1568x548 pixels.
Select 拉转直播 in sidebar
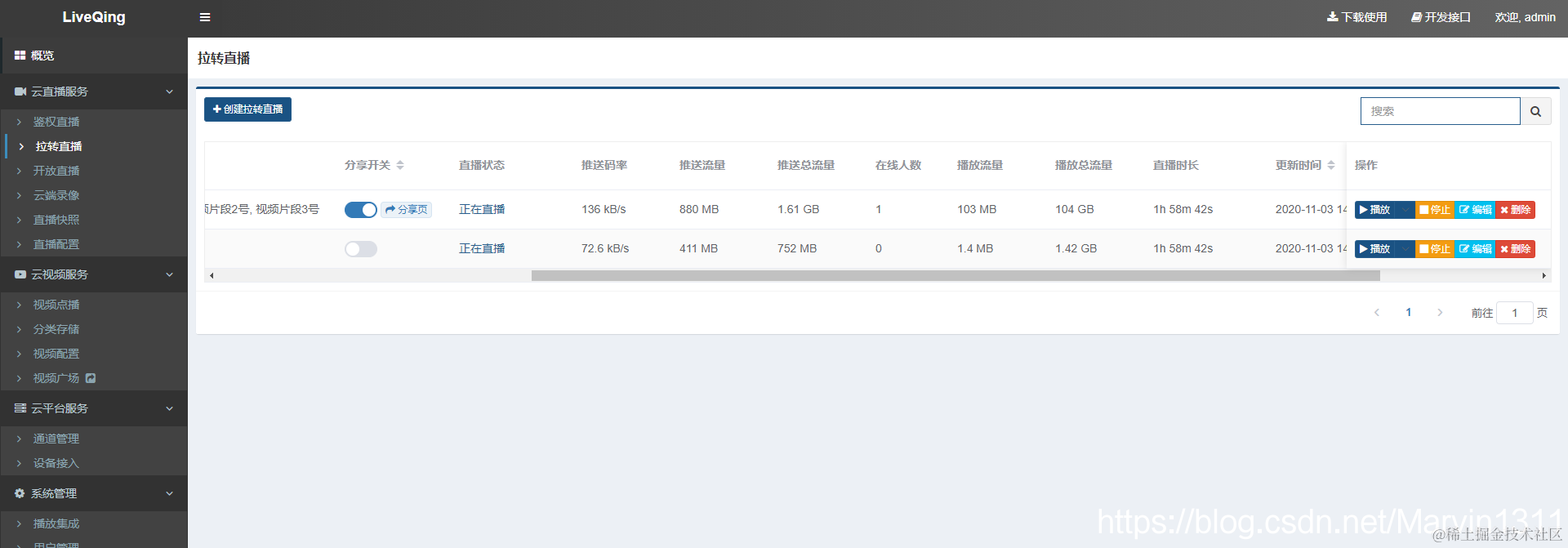coord(59,146)
